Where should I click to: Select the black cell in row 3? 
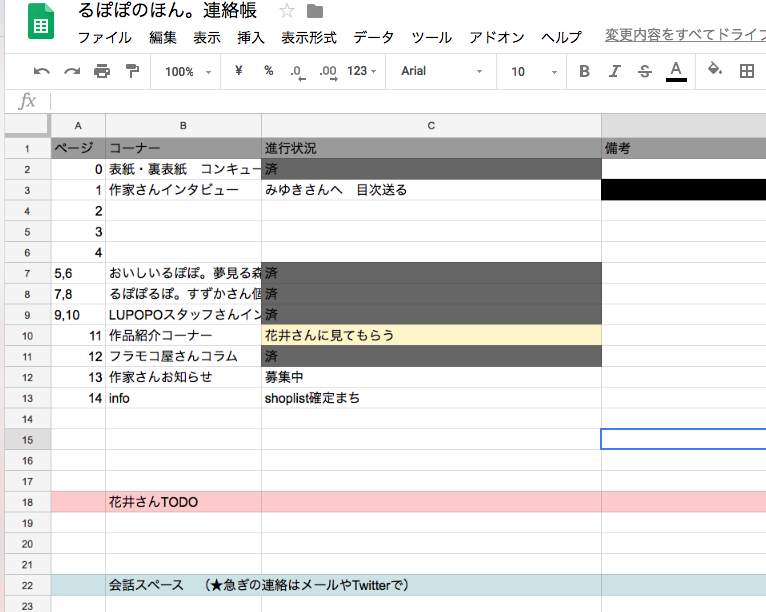coord(684,190)
